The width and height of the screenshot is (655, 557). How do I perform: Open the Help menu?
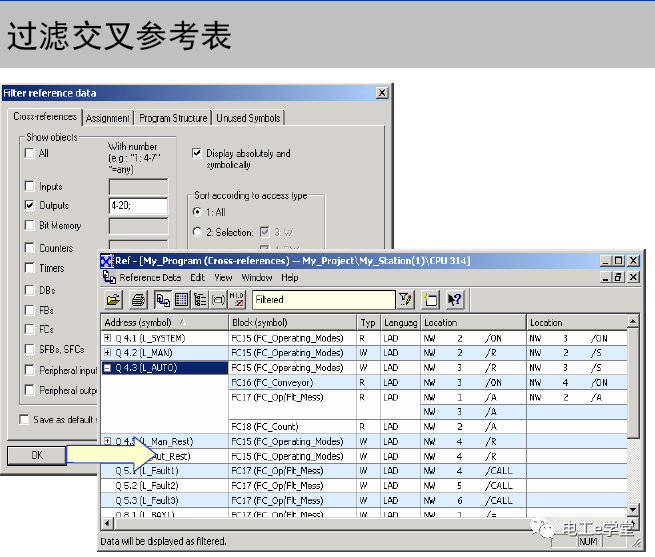click(289, 278)
